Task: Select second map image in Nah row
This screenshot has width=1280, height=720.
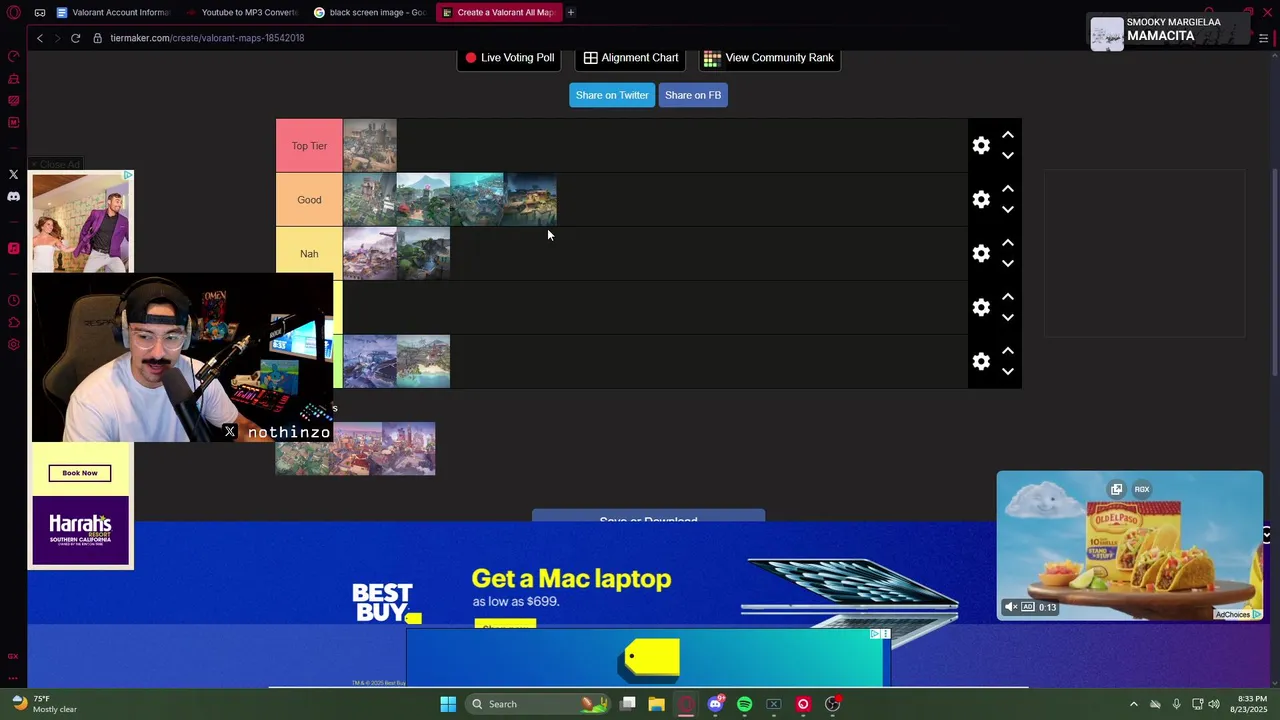Action: [x=424, y=254]
